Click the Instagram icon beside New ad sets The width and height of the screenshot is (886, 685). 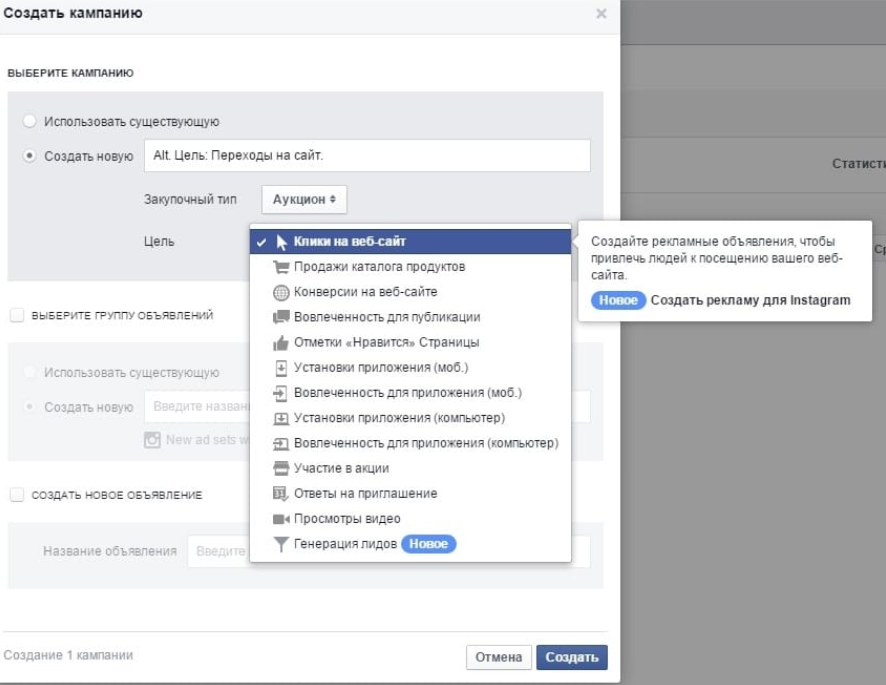click(x=152, y=440)
